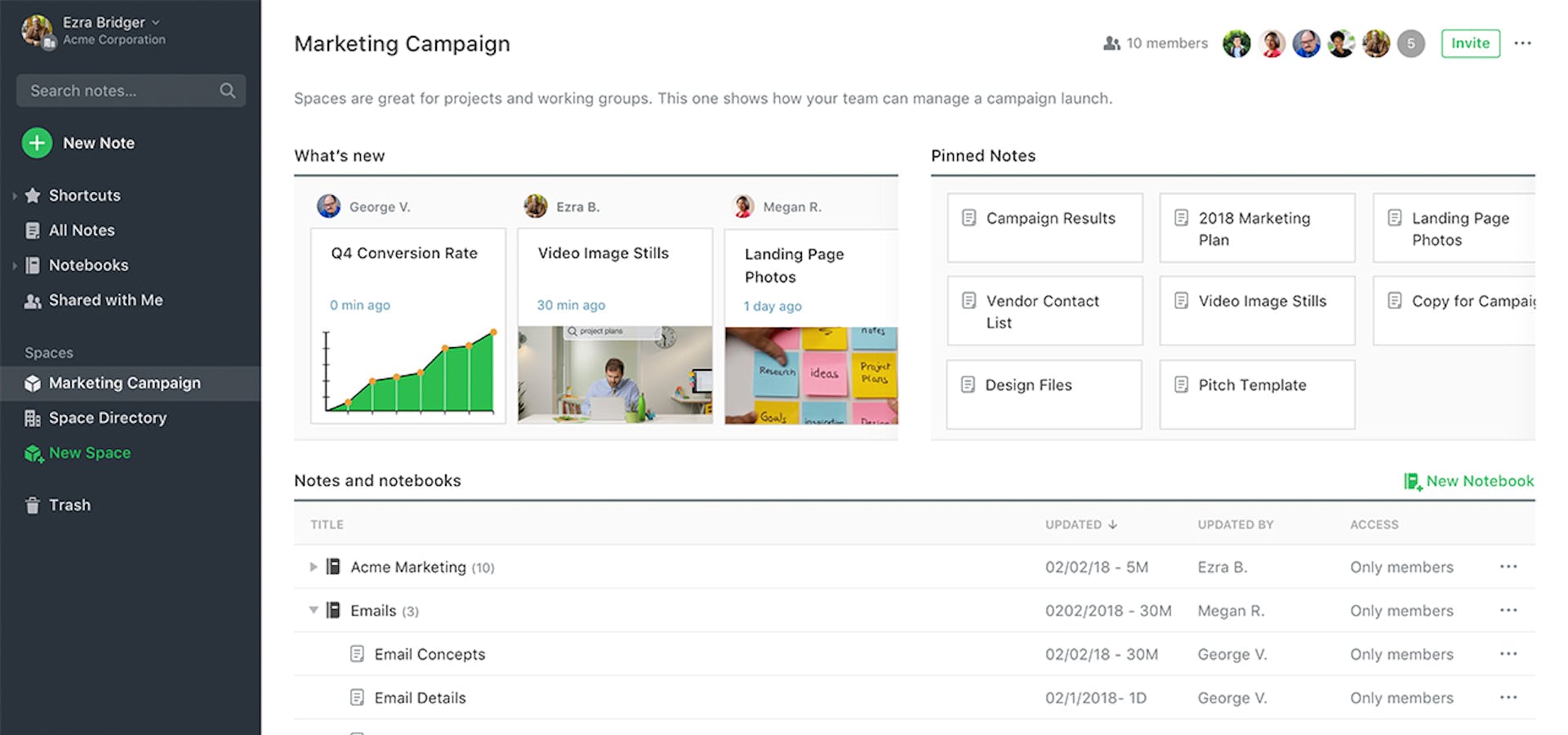Select the Marketing Campaign space icon

click(31, 382)
